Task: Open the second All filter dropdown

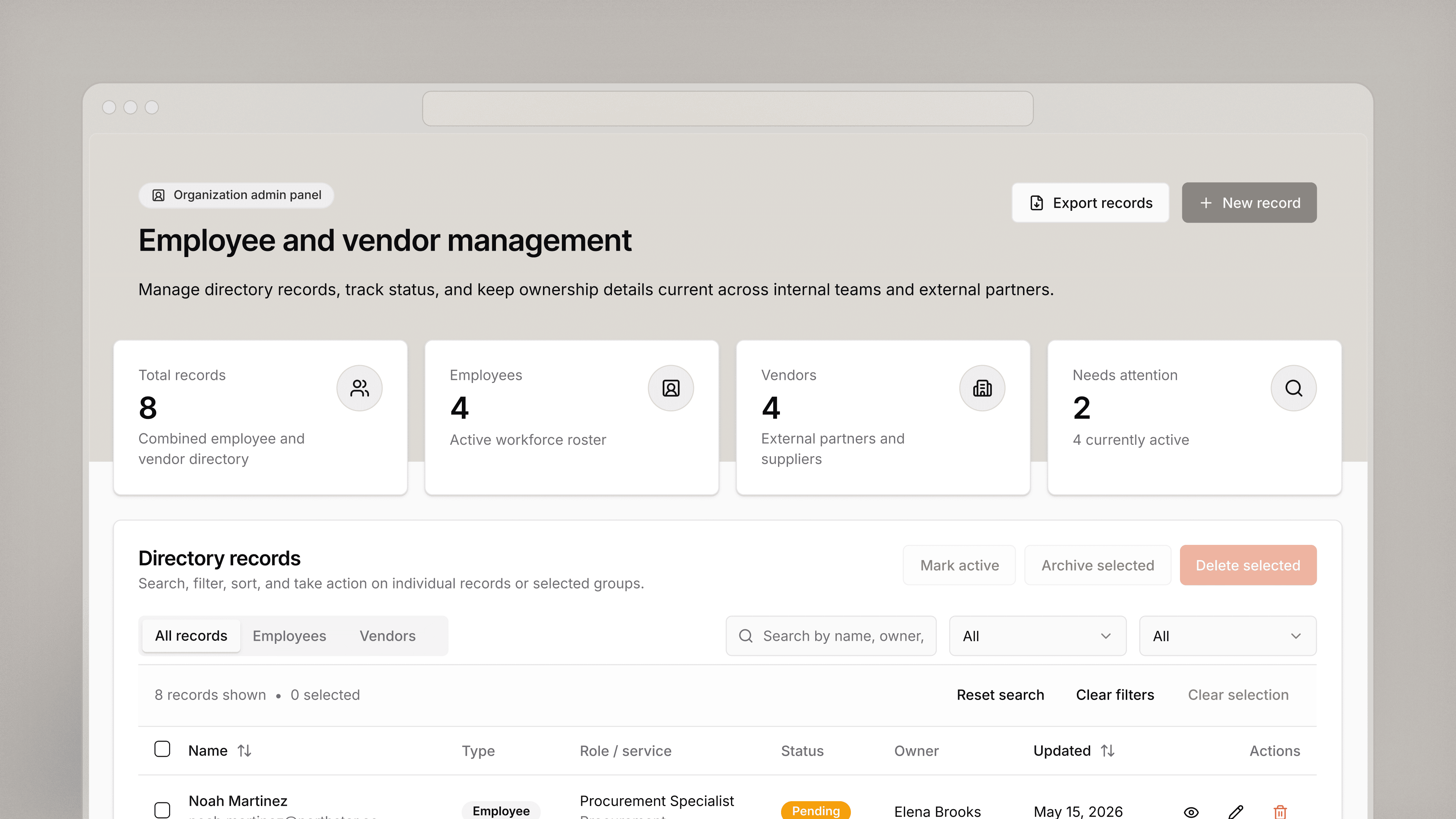Action: coord(1228,636)
